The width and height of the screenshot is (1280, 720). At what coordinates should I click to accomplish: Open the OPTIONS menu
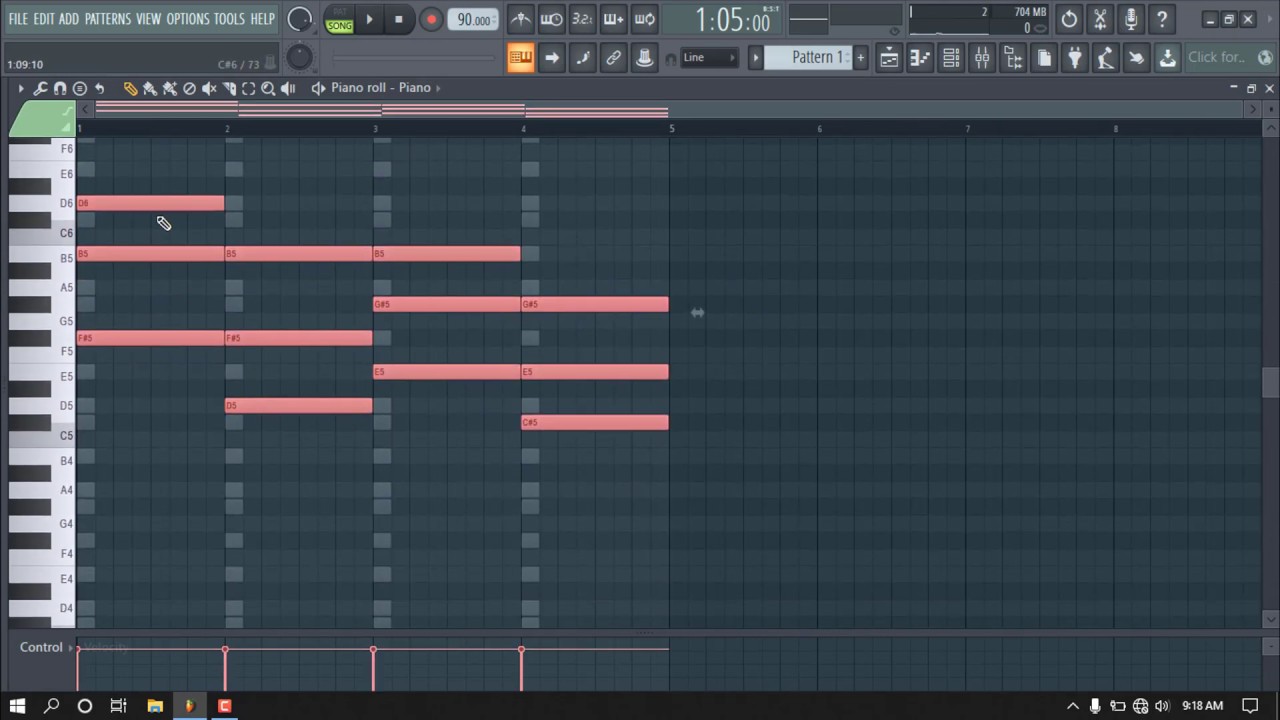pos(188,19)
